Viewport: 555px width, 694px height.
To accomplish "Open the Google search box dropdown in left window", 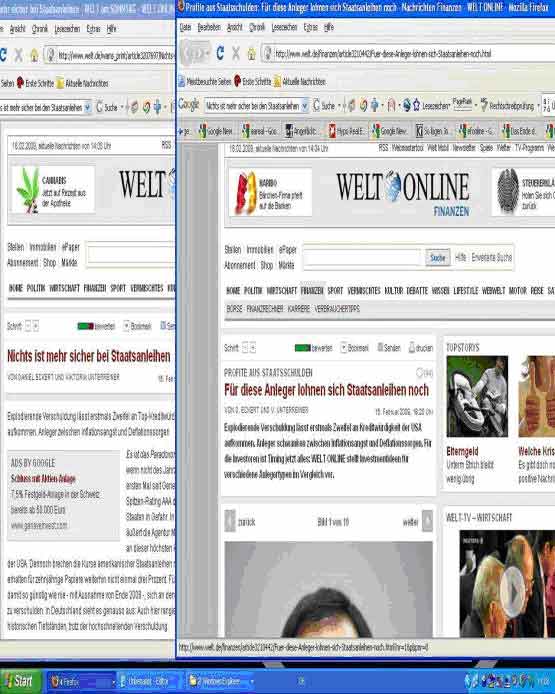I will pos(88,107).
